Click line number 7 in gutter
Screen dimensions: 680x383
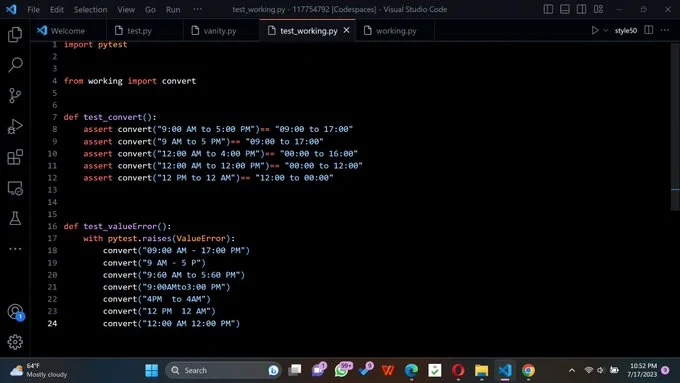[55, 117]
